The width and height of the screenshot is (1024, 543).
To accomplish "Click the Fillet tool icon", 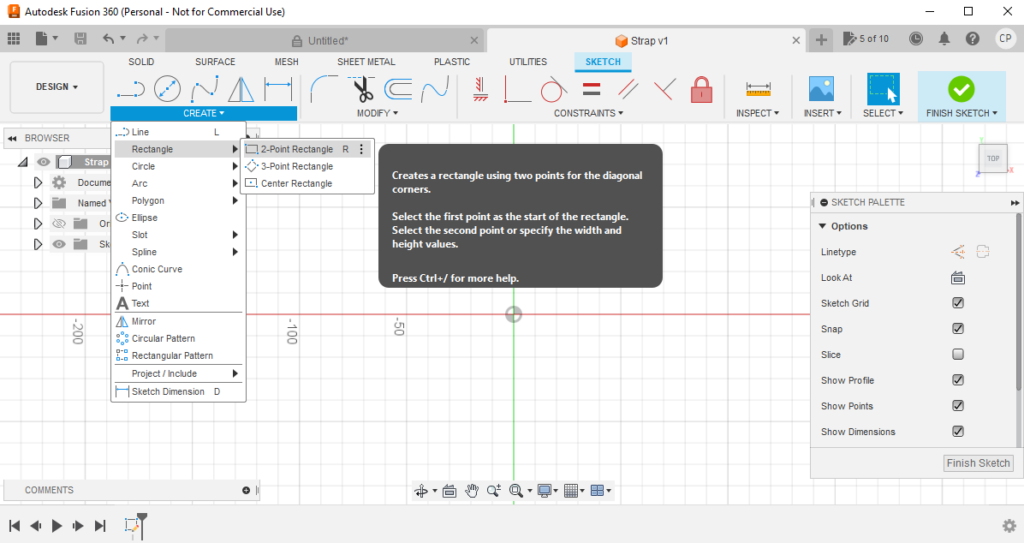I will [323, 90].
